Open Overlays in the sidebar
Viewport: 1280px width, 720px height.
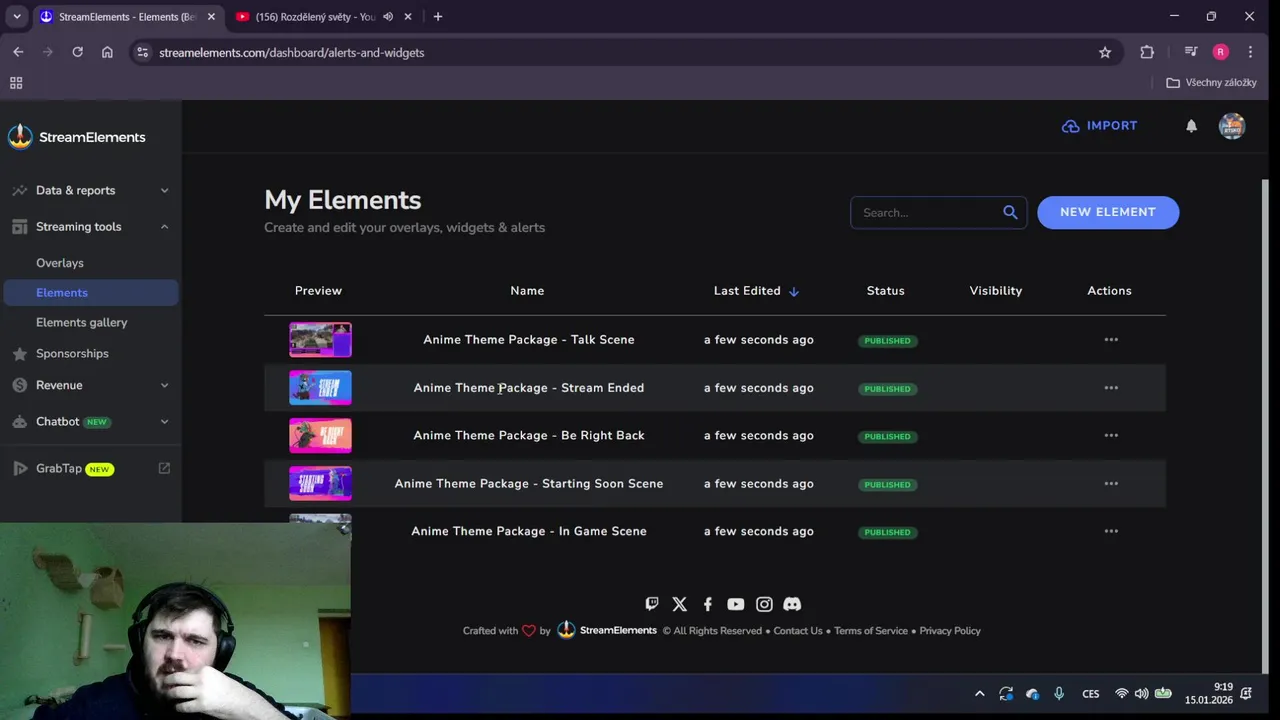[60, 263]
